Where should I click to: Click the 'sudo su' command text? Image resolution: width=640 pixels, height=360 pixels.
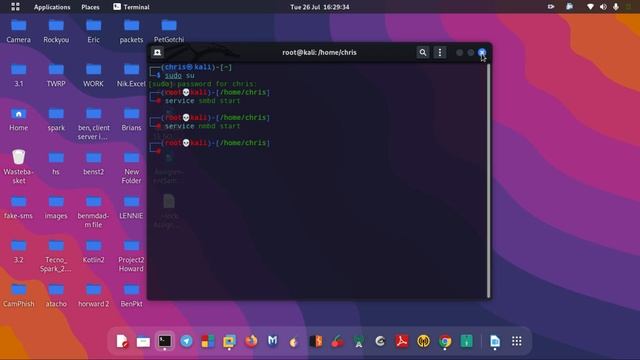click(x=180, y=76)
